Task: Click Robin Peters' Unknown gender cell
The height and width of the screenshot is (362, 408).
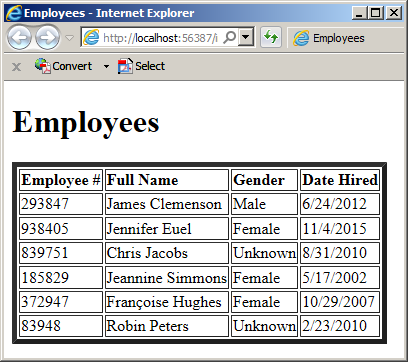Action: click(264, 326)
